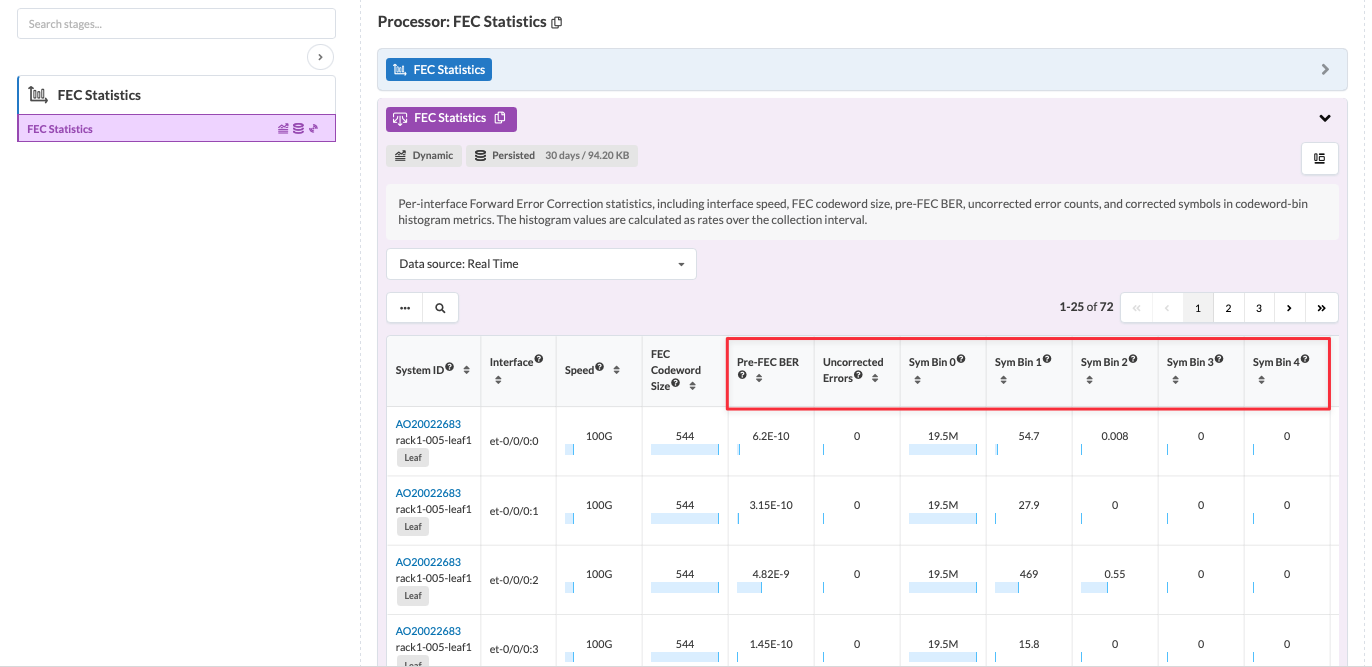Sort table by Sym Bin 4
The image size is (1372, 667).
[1261, 379]
